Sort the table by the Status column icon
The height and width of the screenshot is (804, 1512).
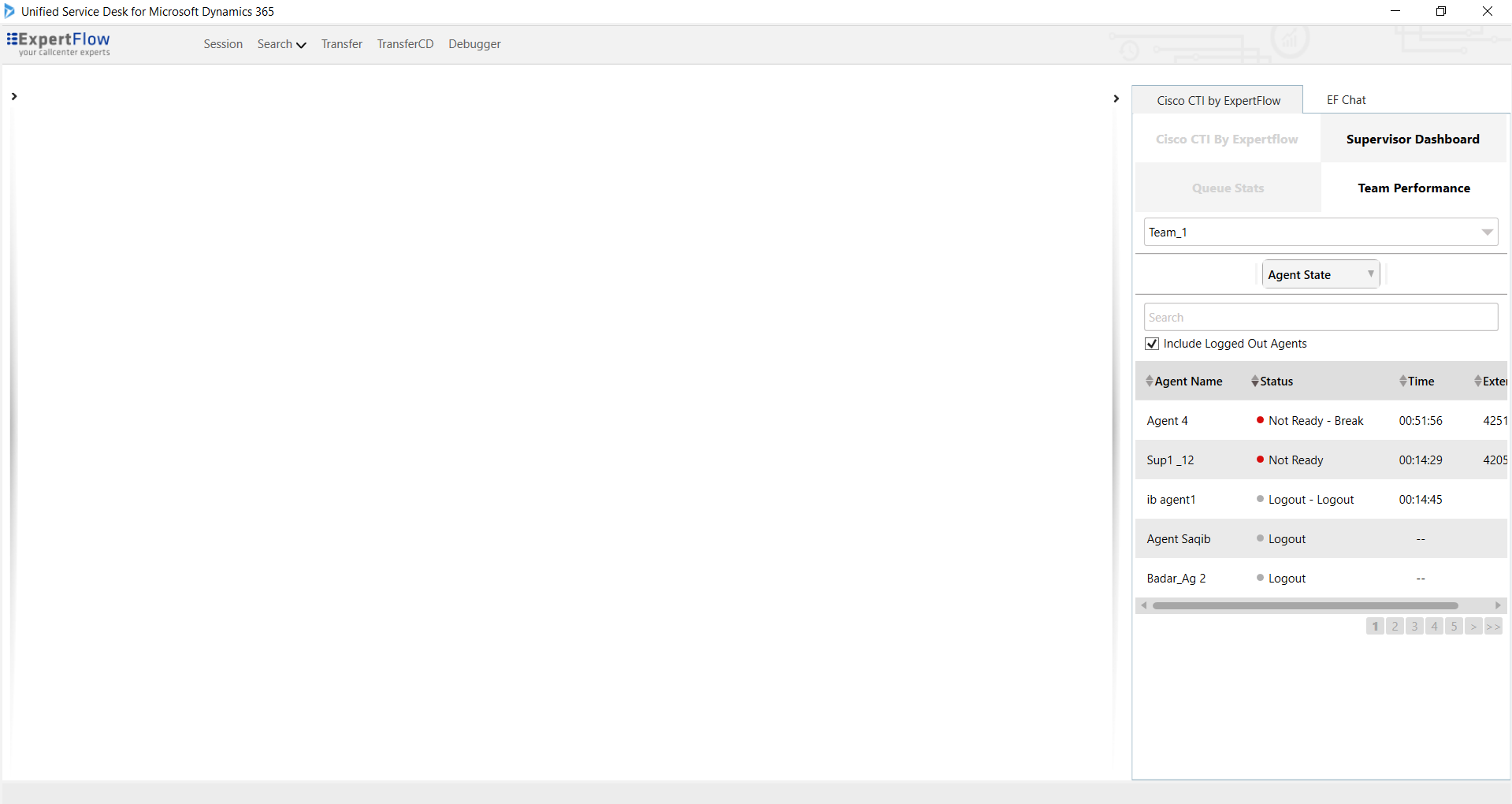click(1256, 381)
